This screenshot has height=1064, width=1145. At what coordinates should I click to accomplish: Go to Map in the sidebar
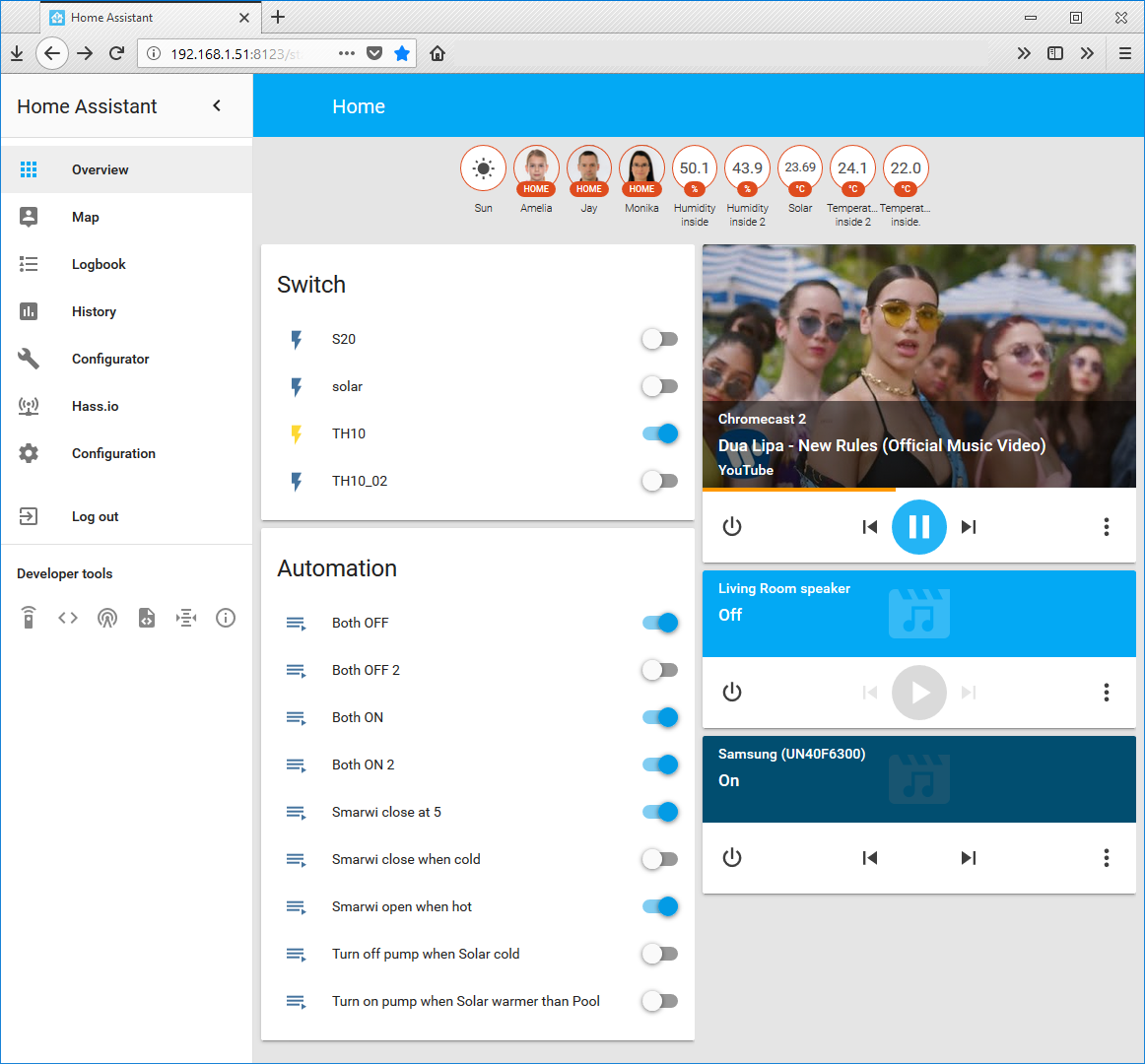coord(127,217)
